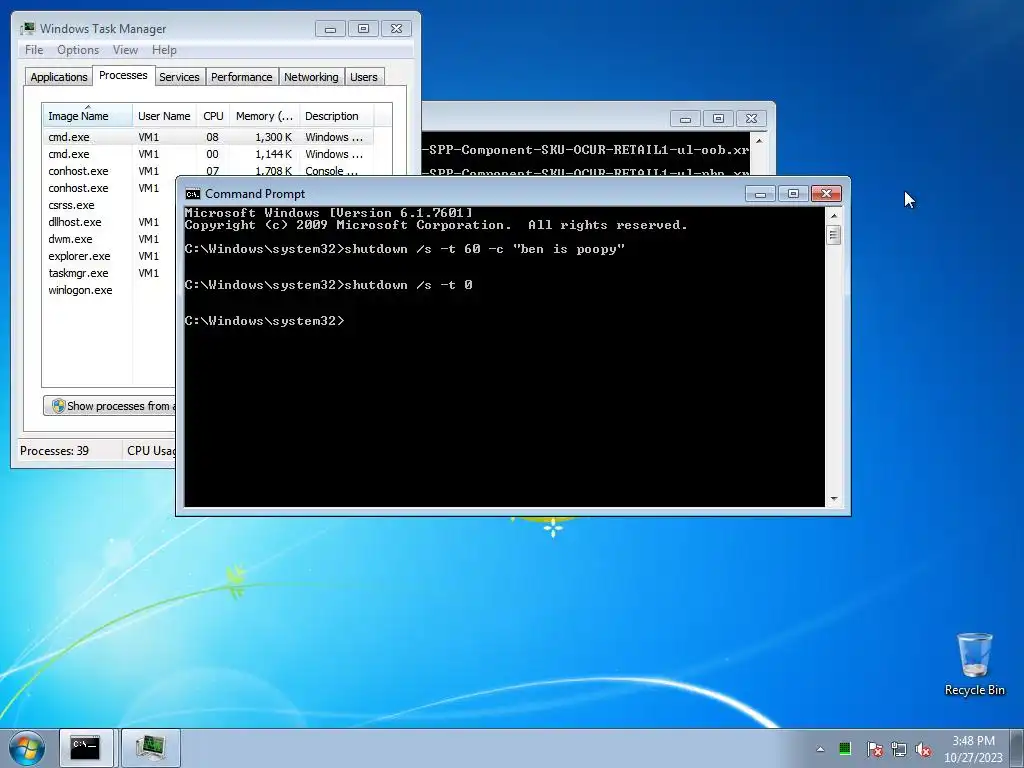This screenshot has width=1024, height=768.
Task: Click the Show desktop button on taskbar
Action: [x=1019, y=749]
